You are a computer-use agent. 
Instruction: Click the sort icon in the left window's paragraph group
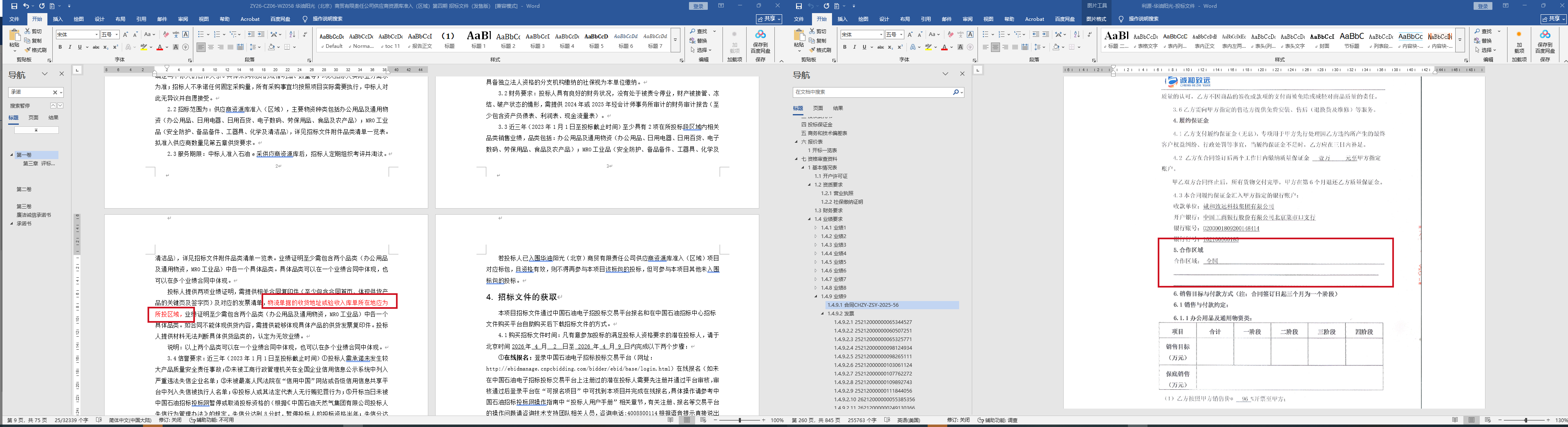click(x=292, y=35)
